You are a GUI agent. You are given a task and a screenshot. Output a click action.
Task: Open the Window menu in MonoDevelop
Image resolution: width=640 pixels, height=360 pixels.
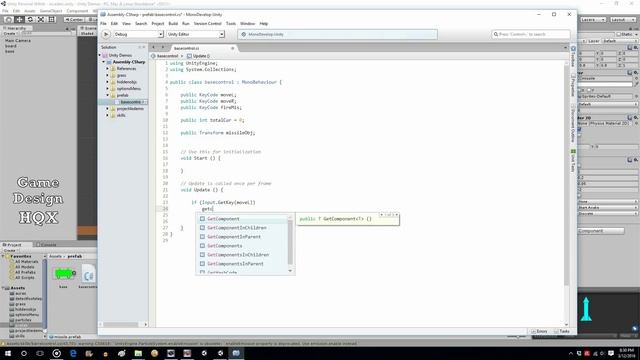247,24
